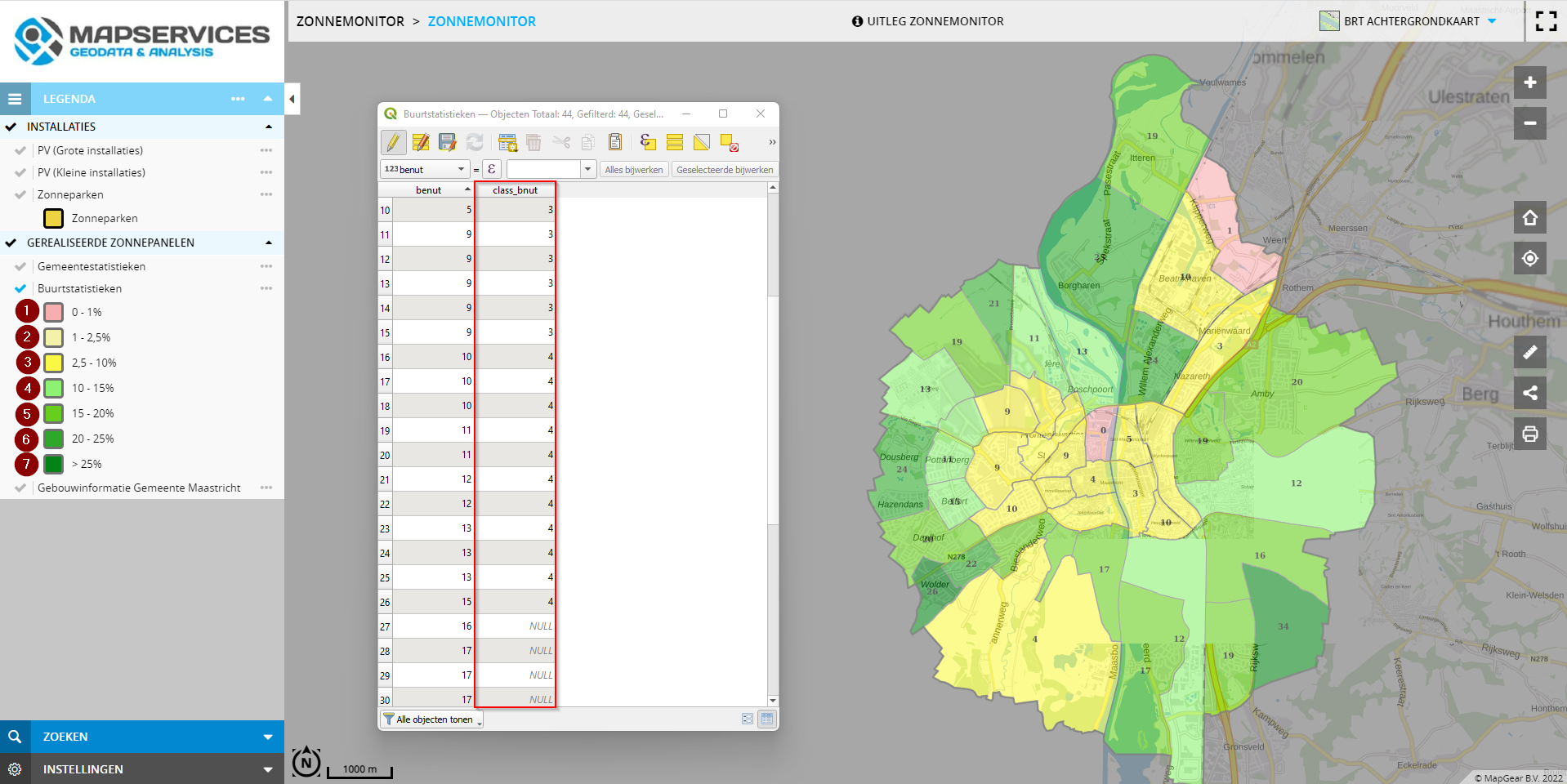
Task: Open the BRT ACHTERGRONDKAART basemap dropdown
Action: (1492, 21)
